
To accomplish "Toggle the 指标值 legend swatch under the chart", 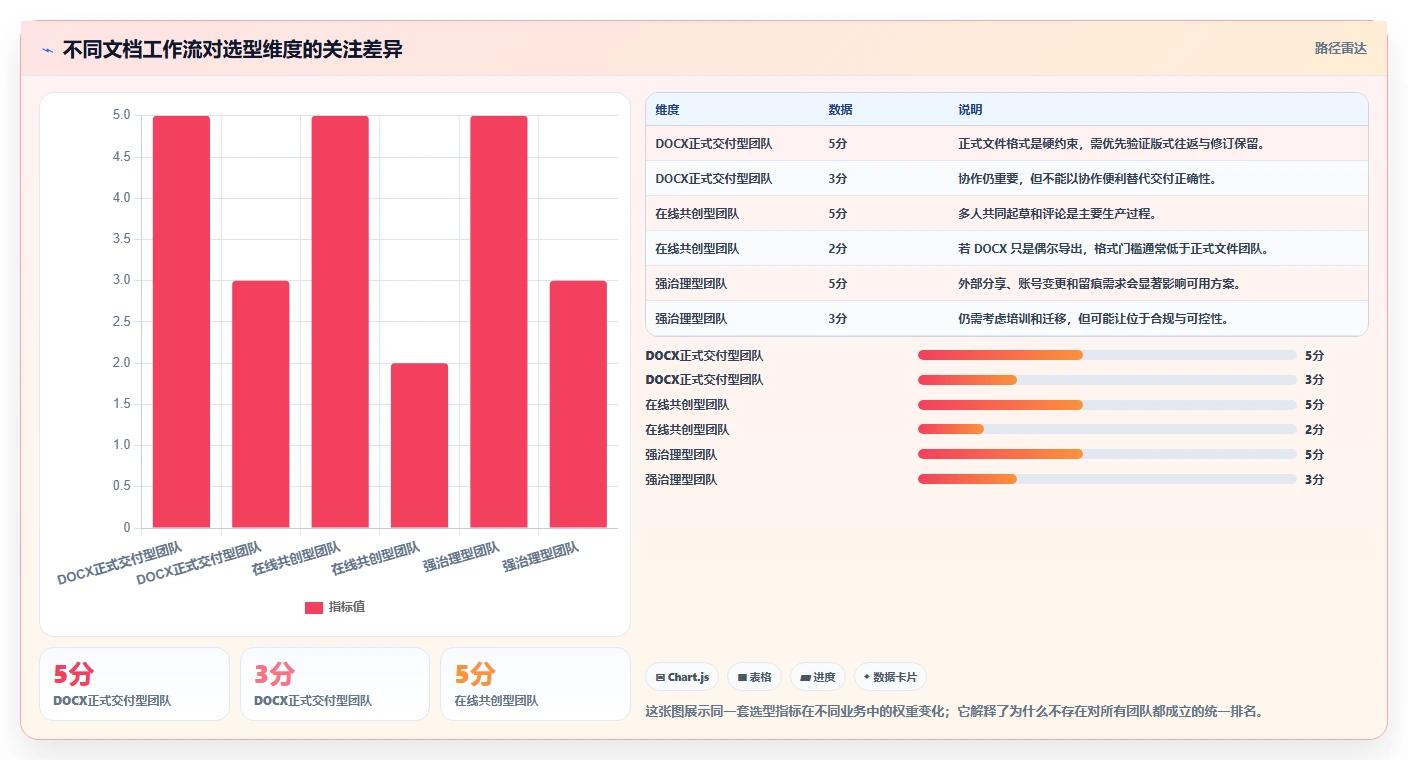I will [314, 607].
